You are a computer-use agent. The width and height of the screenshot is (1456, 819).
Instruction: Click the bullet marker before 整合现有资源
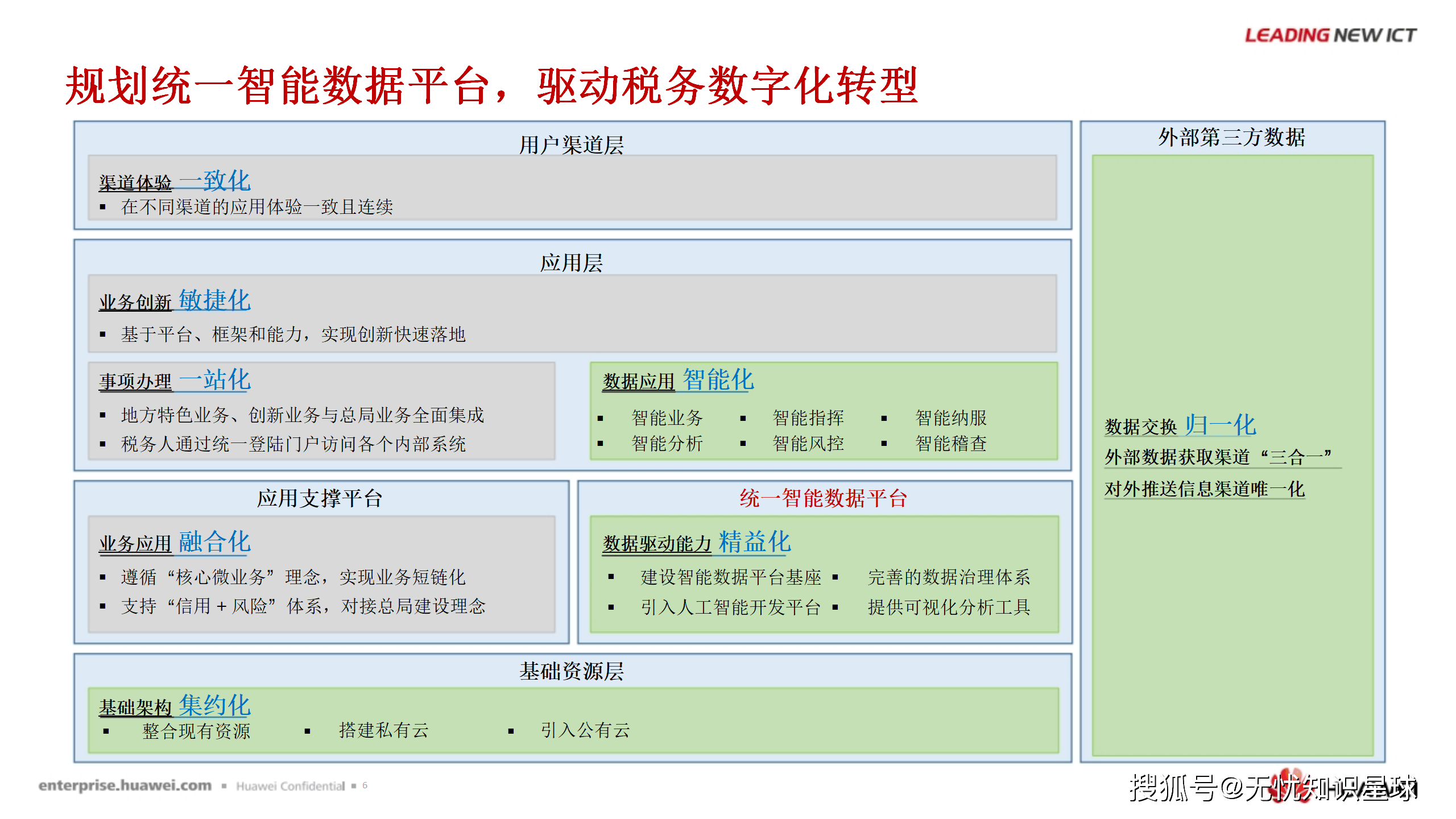pyautogui.click(x=106, y=731)
